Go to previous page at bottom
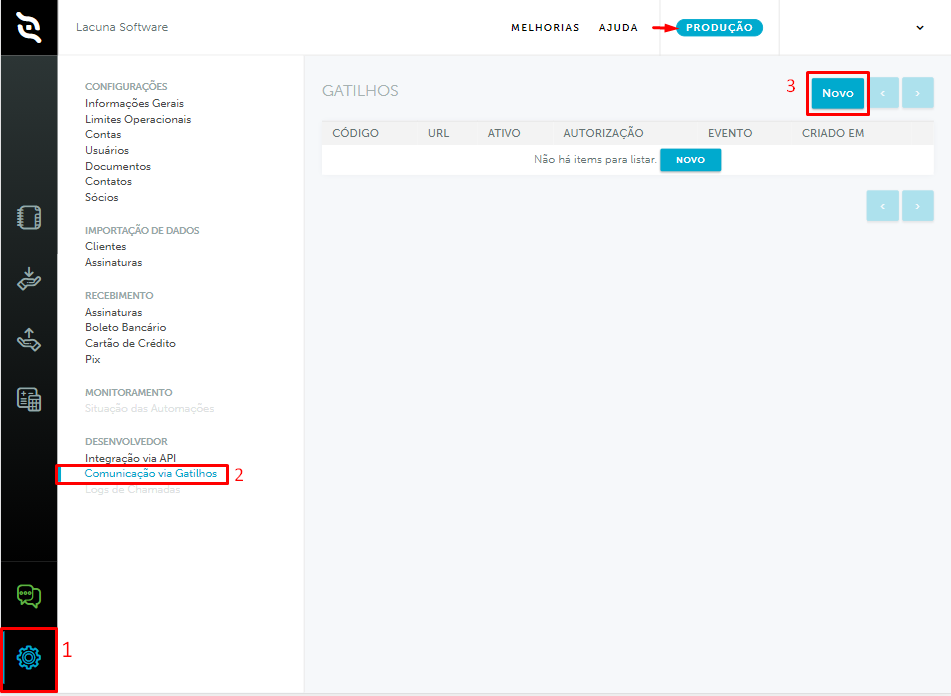The height and width of the screenshot is (696, 951). point(882,206)
